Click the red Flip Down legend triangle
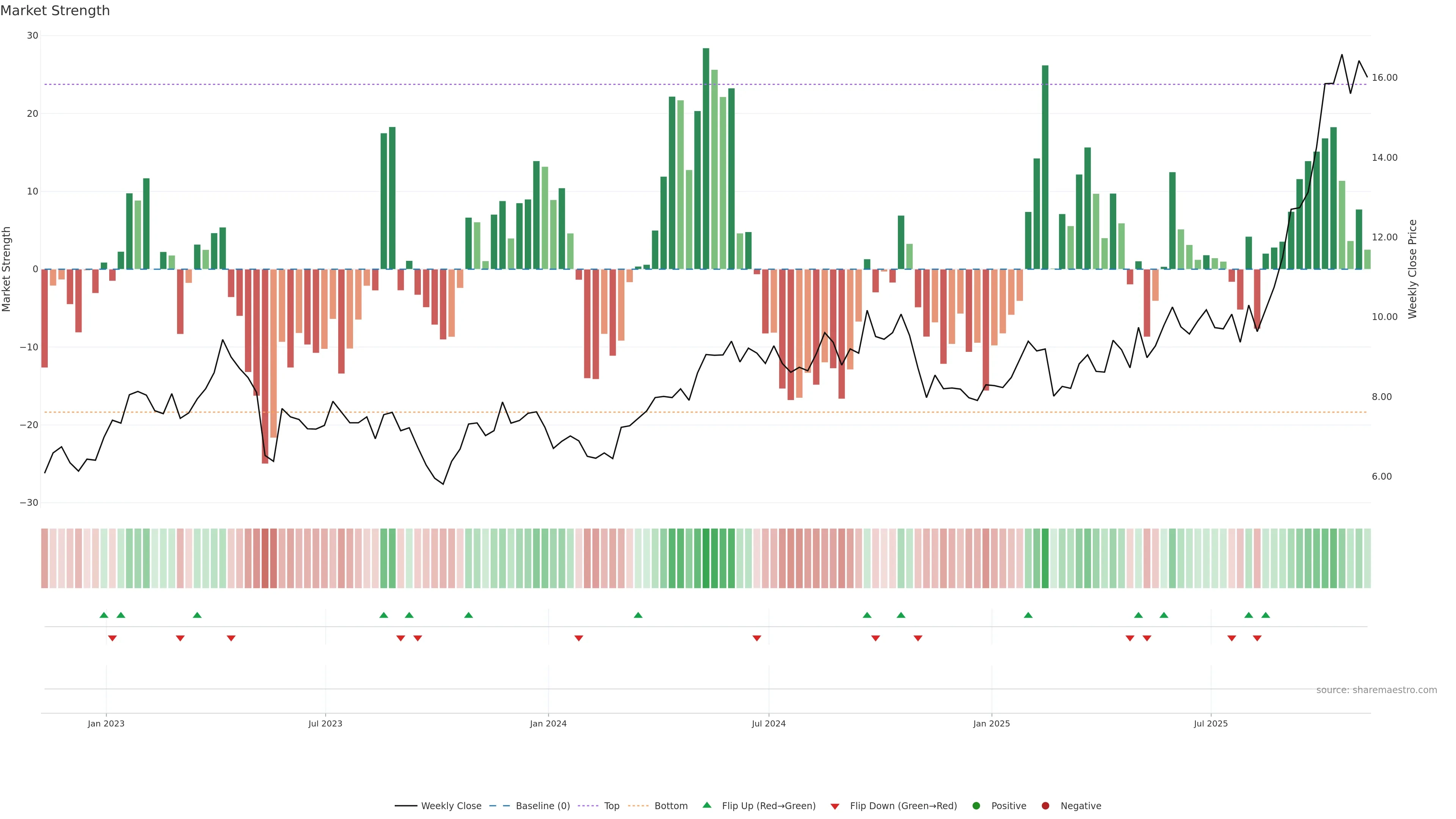The height and width of the screenshot is (819, 1456). pos(835,806)
